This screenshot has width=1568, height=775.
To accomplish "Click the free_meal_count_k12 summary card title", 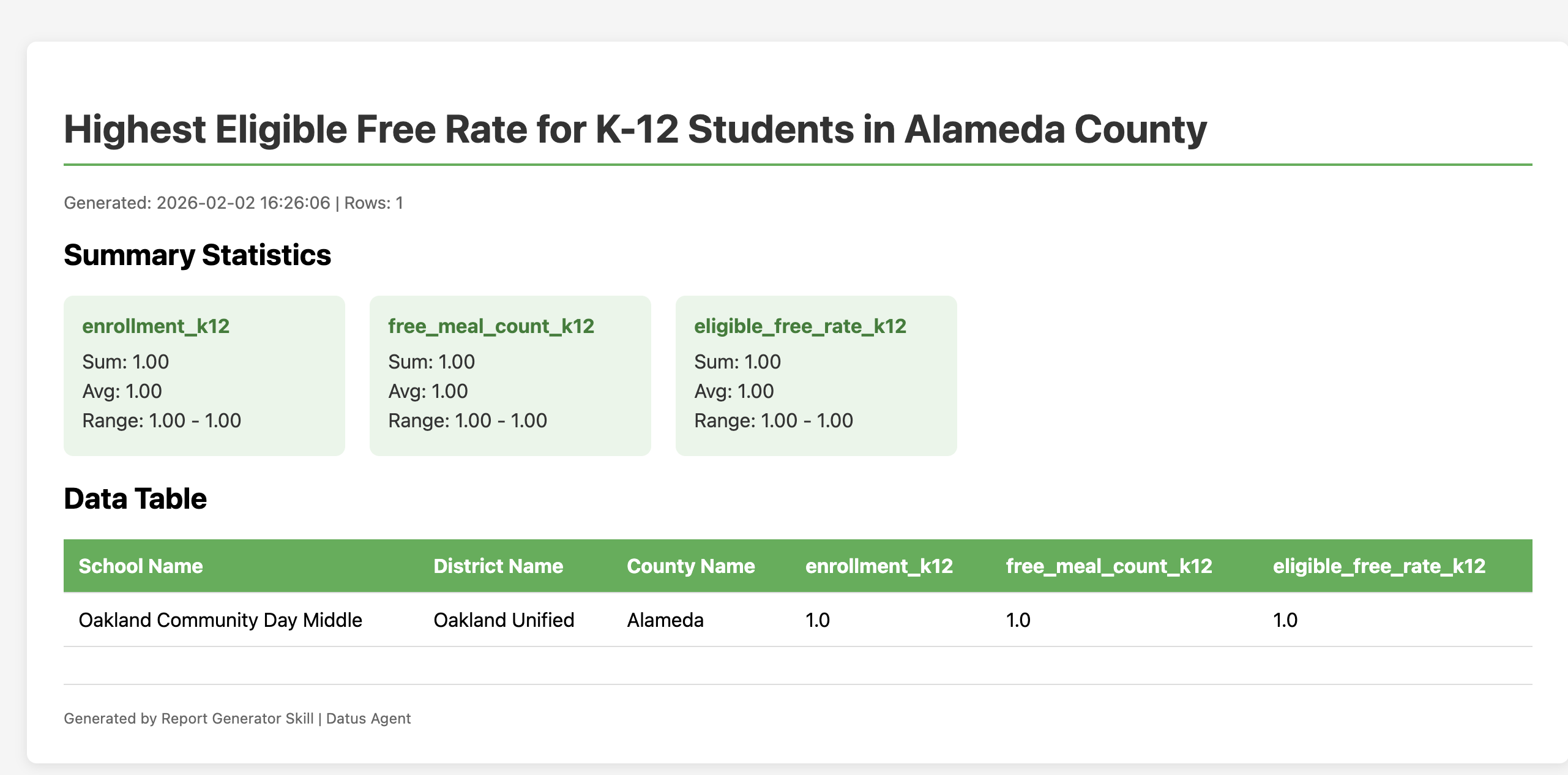I will (491, 326).
